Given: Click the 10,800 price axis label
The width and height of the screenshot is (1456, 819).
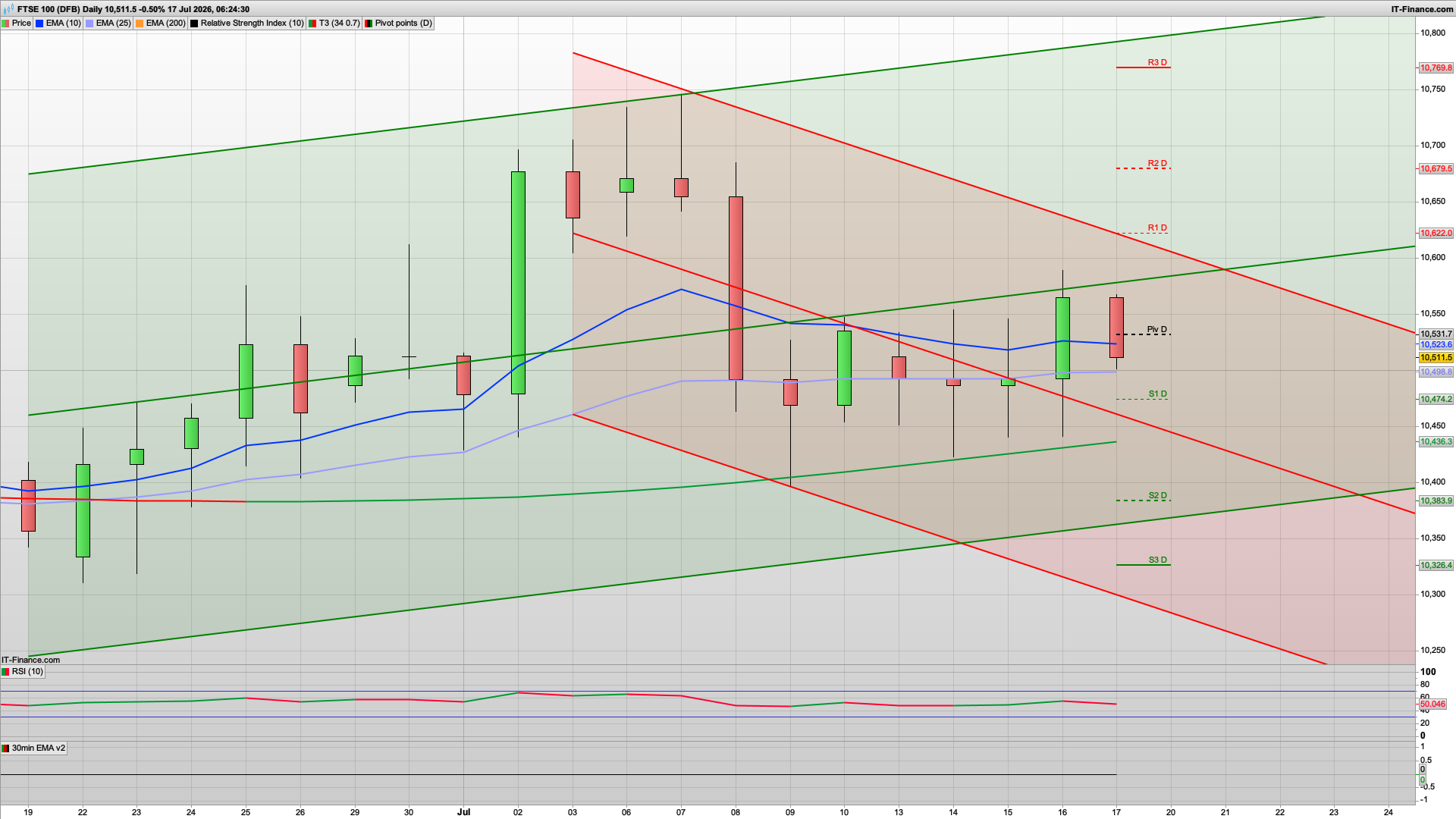Looking at the screenshot, I should 1432,33.
